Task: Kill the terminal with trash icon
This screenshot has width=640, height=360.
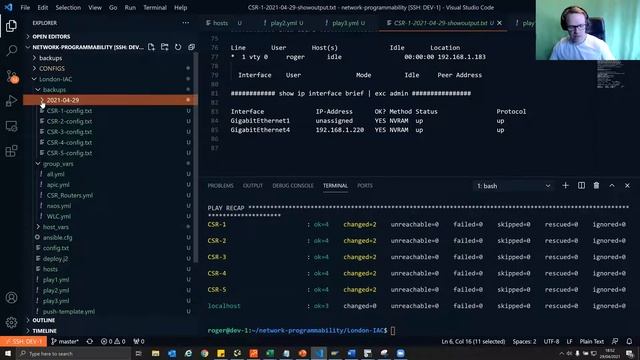Action: 596,186
